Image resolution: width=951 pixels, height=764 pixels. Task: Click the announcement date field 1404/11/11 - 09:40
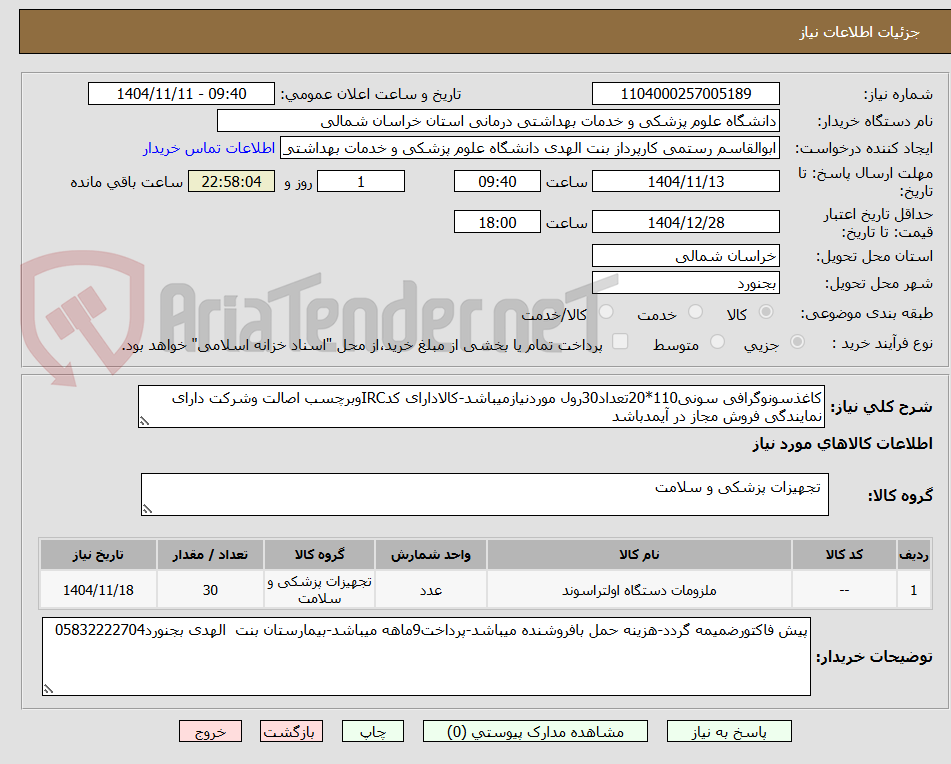tap(181, 94)
